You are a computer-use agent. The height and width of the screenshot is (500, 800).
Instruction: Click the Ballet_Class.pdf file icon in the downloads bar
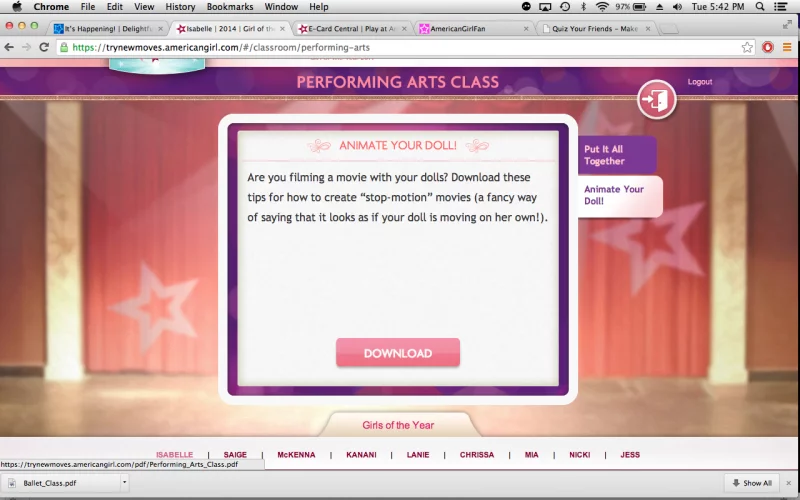click(12, 483)
